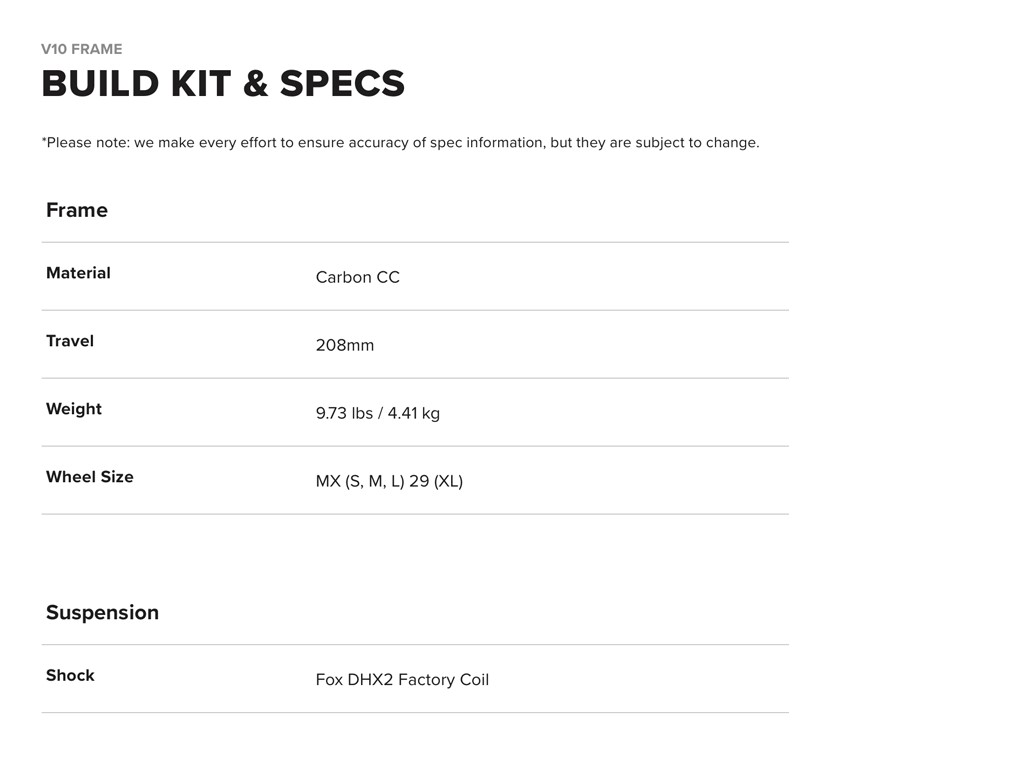
Task: Click the 208mm travel value
Action: (x=345, y=345)
